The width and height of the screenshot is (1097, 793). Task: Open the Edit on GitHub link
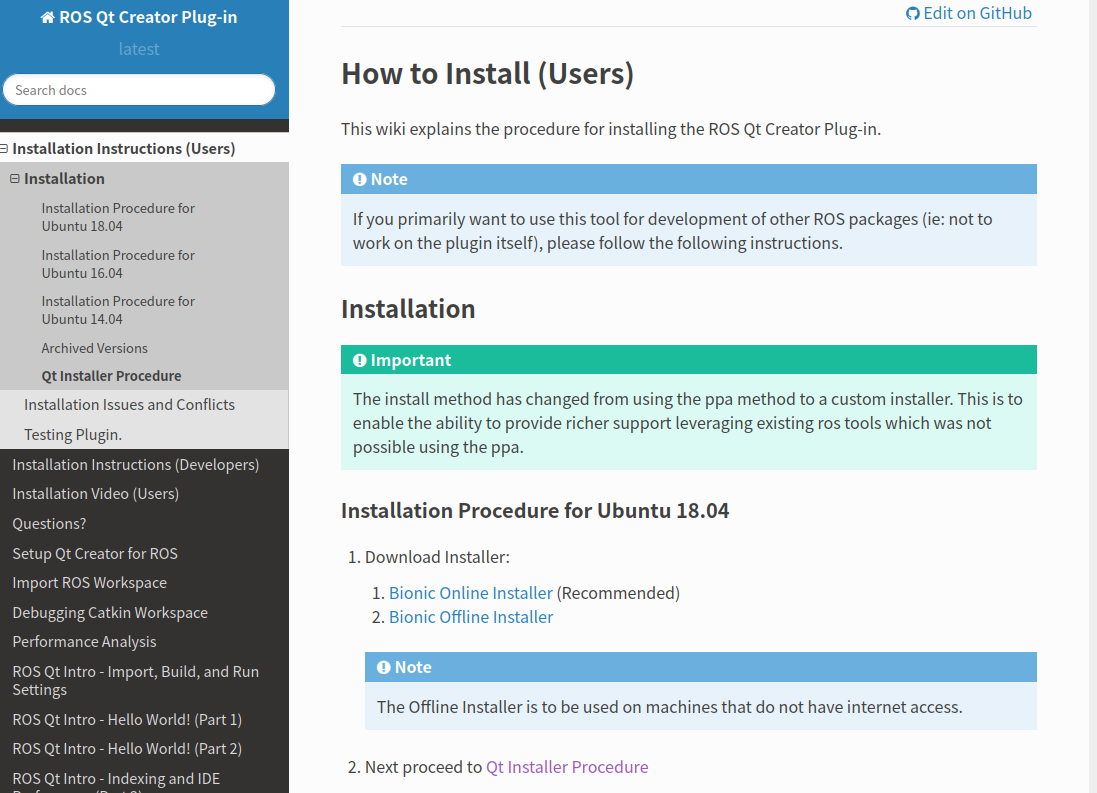click(969, 13)
